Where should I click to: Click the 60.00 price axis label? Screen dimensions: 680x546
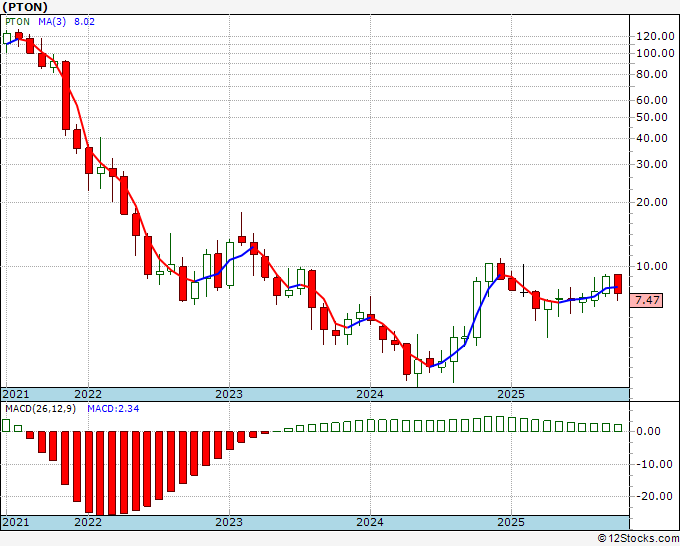click(651, 100)
